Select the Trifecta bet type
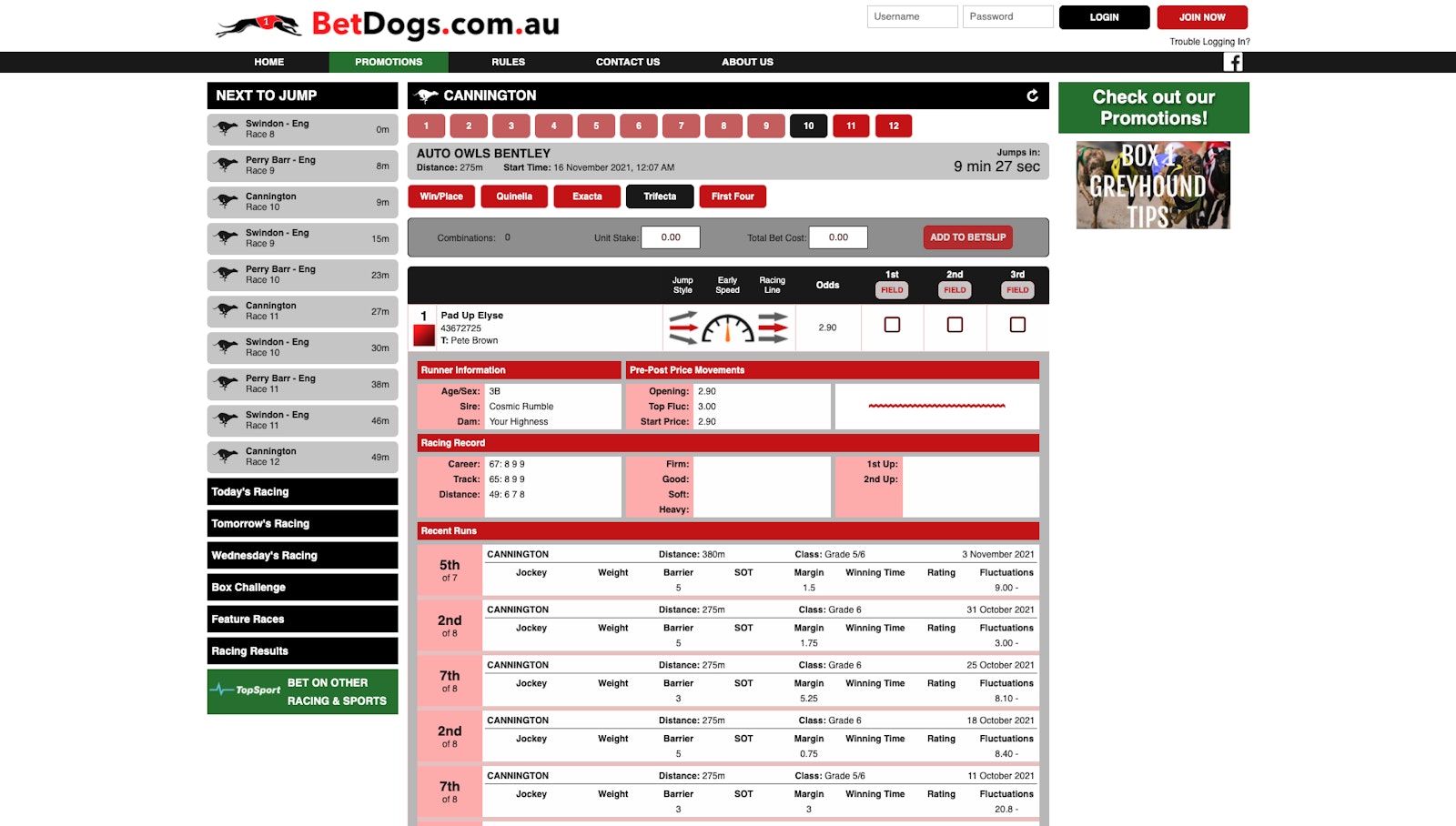Viewport: 1456px width, 826px height. tap(660, 196)
